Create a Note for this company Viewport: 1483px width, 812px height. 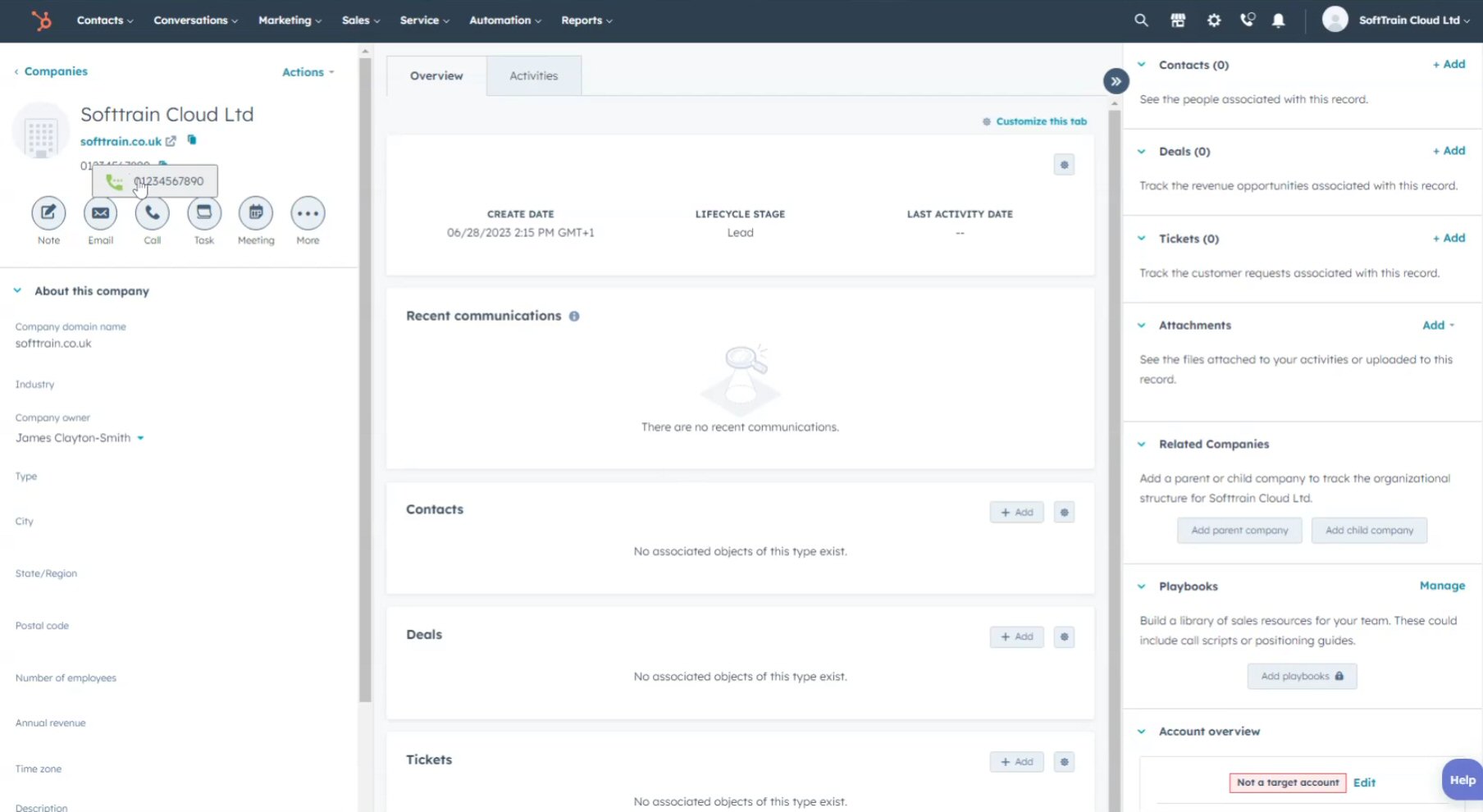coord(48,213)
